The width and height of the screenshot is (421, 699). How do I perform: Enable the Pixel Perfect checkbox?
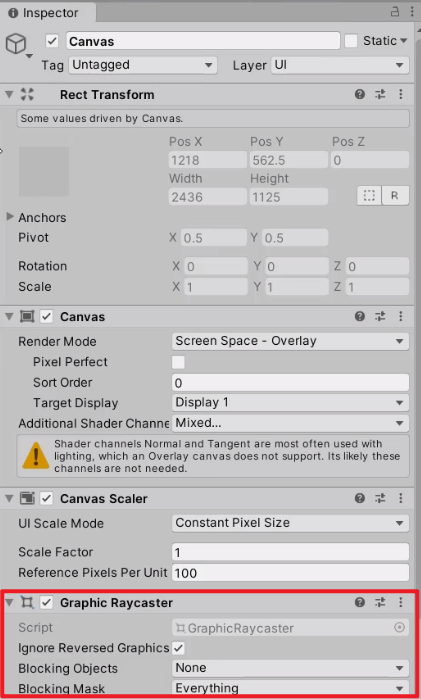[x=178, y=362]
